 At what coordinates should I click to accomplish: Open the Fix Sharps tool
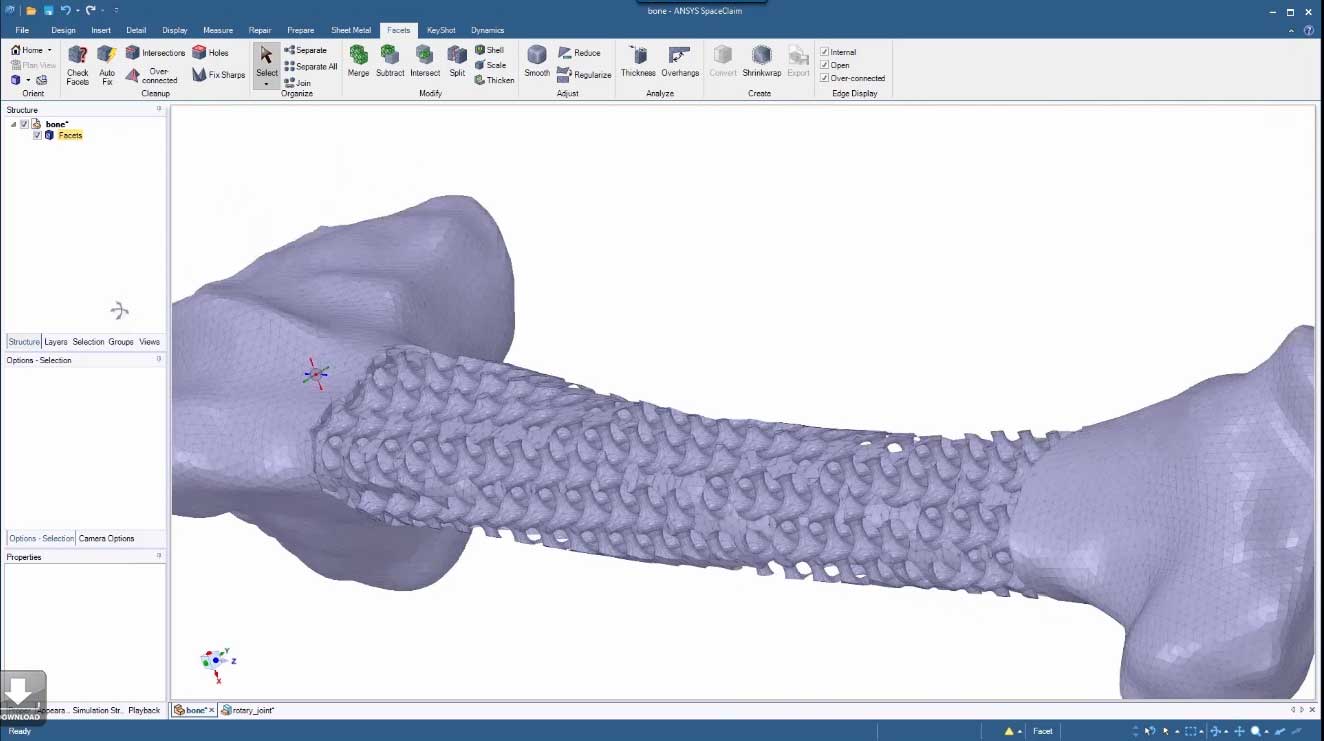[219, 74]
